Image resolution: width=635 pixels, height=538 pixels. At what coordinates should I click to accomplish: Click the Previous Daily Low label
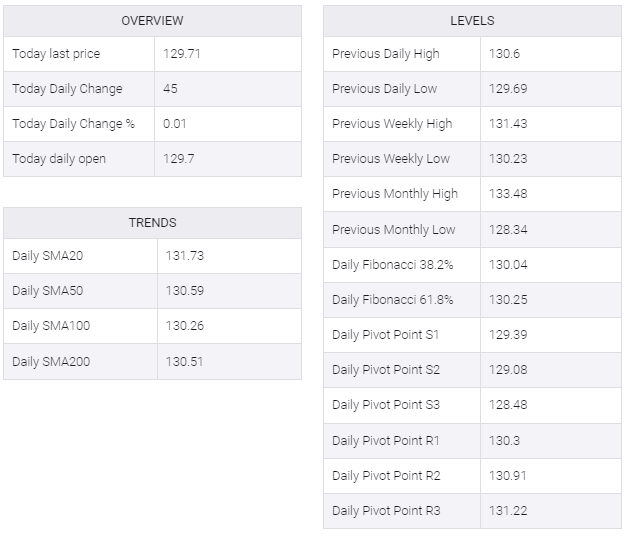coord(384,89)
